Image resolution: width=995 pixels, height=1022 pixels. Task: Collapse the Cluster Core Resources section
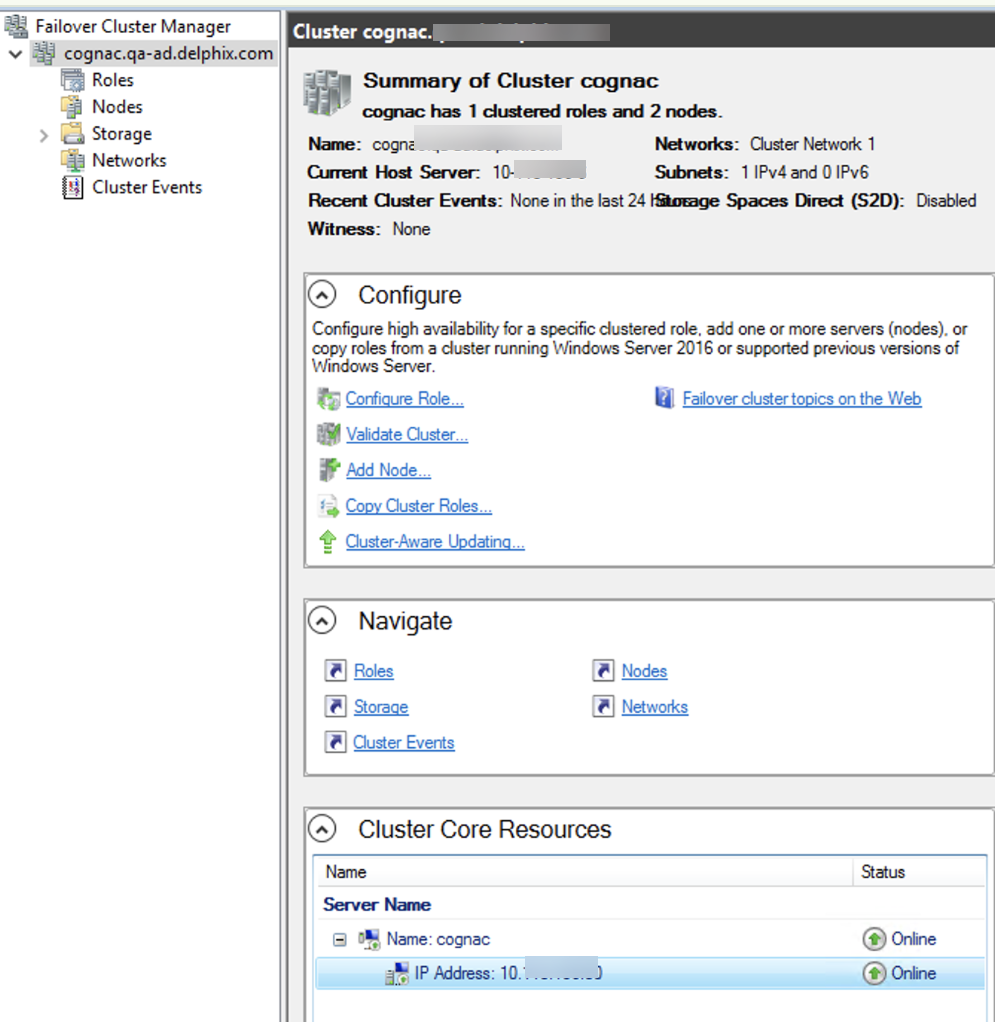[x=322, y=829]
